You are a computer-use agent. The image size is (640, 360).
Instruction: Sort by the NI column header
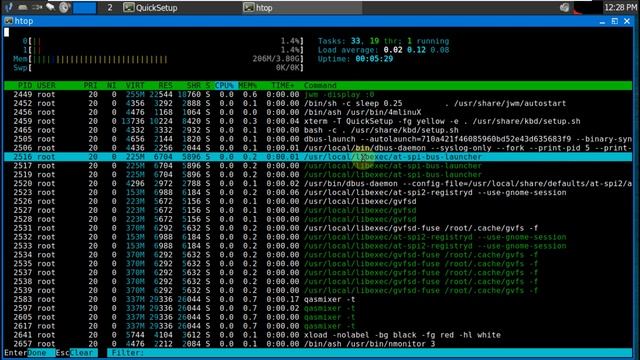pyautogui.click(x=111, y=85)
